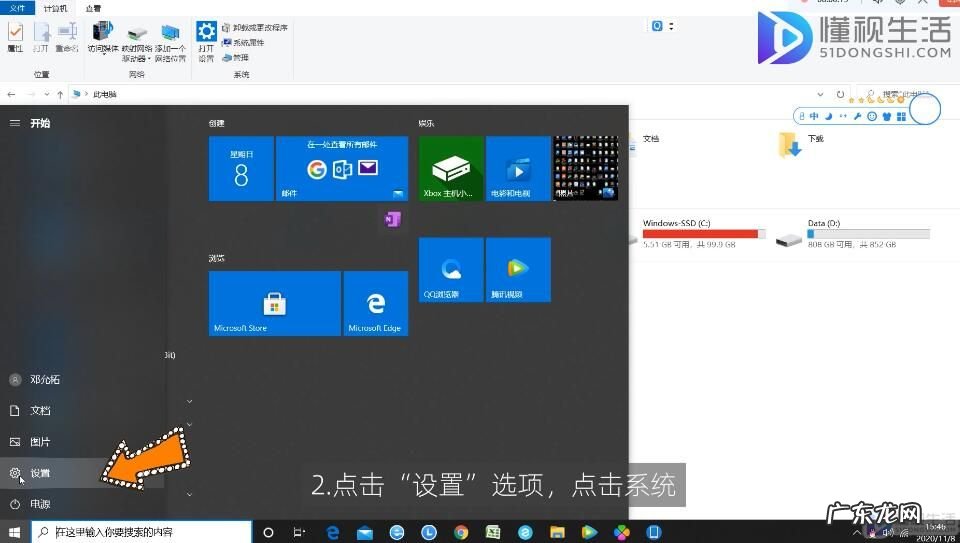The width and height of the screenshot is (960, 543).
Task: Click the 娱乐 tile group header
Action: click(x=426, y=123)
